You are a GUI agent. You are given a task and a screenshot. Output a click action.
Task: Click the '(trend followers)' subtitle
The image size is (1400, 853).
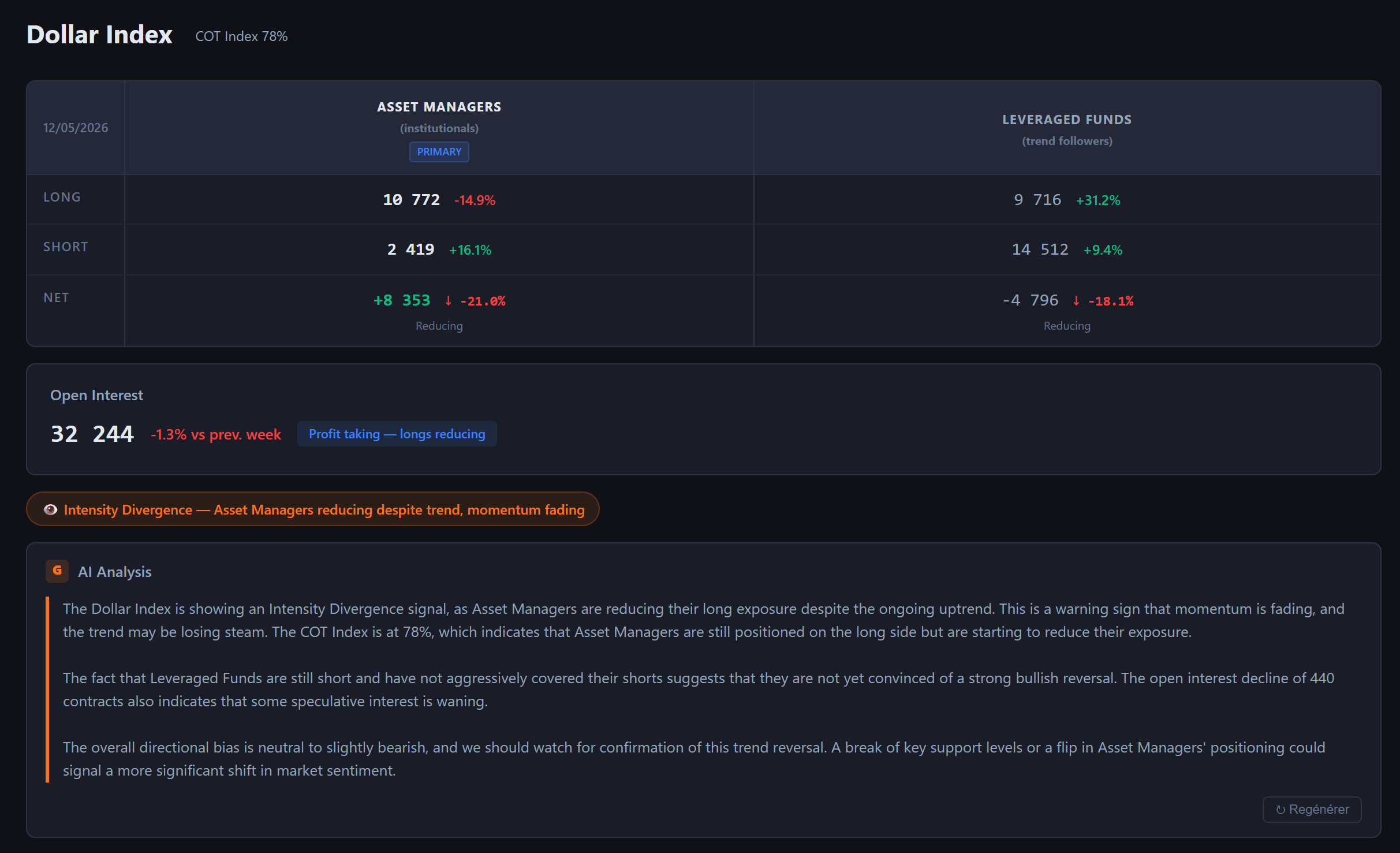tap(1067, 141)
